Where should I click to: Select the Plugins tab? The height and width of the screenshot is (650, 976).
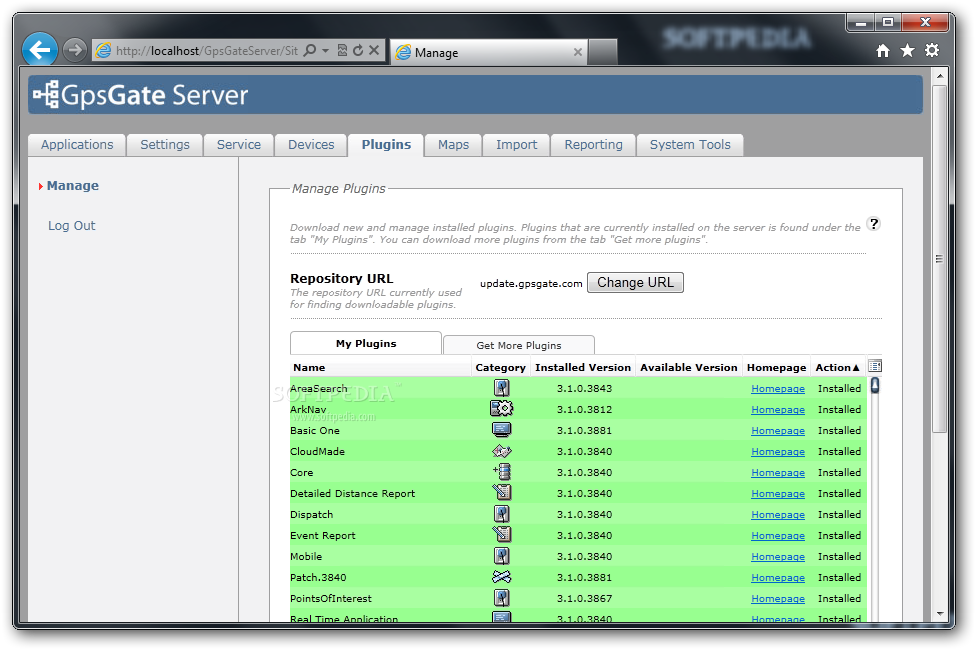pyautogui.click(x=387, y=144)
